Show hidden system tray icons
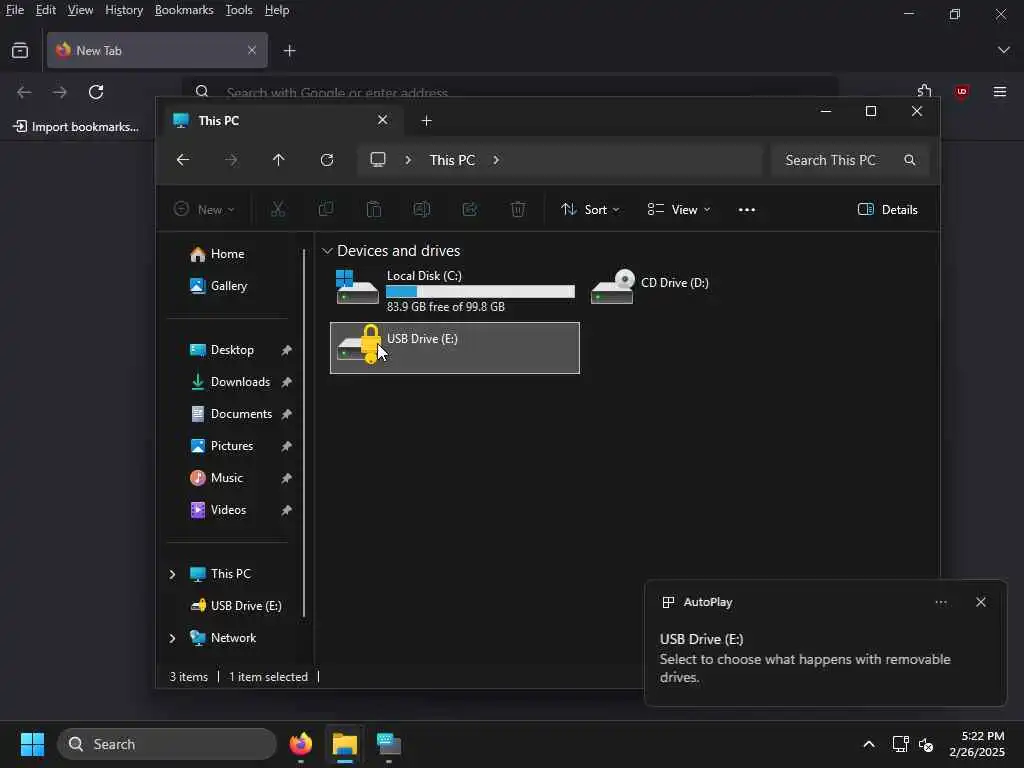The width and height of the screenshot is (1024, 768). coord(869,744)
